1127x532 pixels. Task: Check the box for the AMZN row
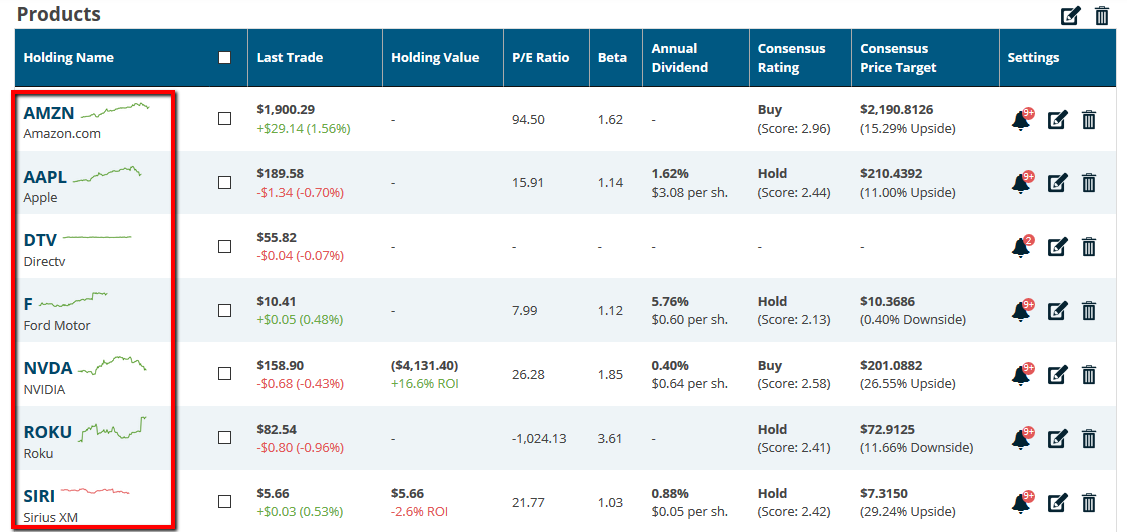click(224, 118)
